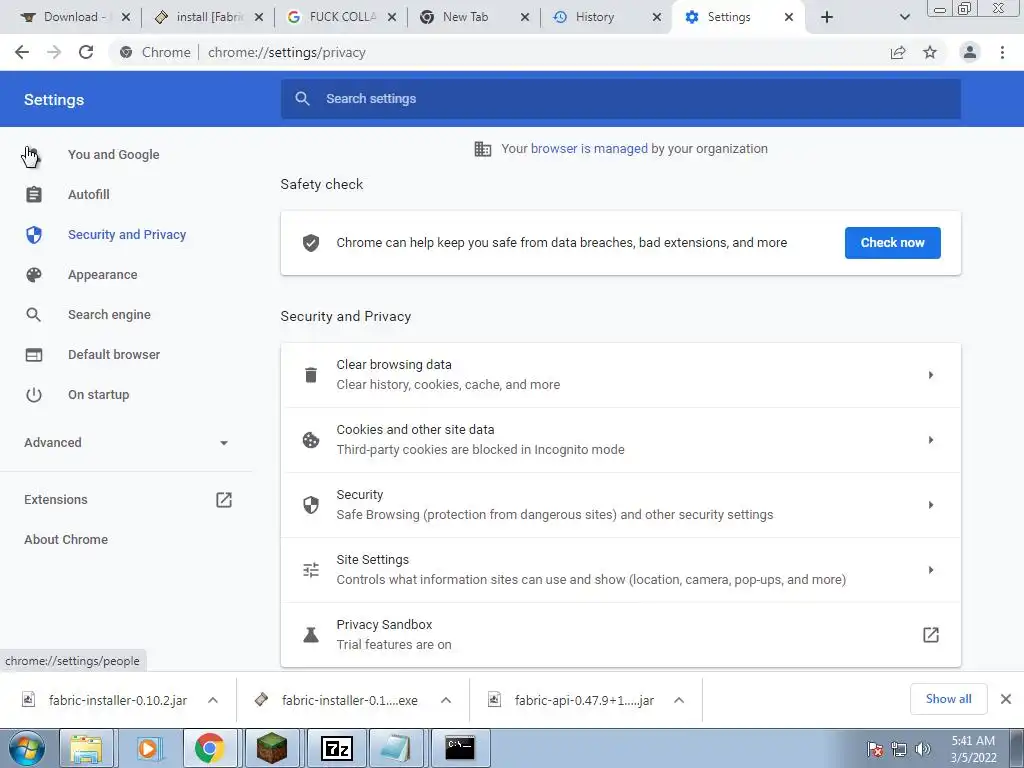Viewport: 1024px width, 768px height.
Task: Click the sliders icon for Site Settings
Action: (x=311, y=569)
